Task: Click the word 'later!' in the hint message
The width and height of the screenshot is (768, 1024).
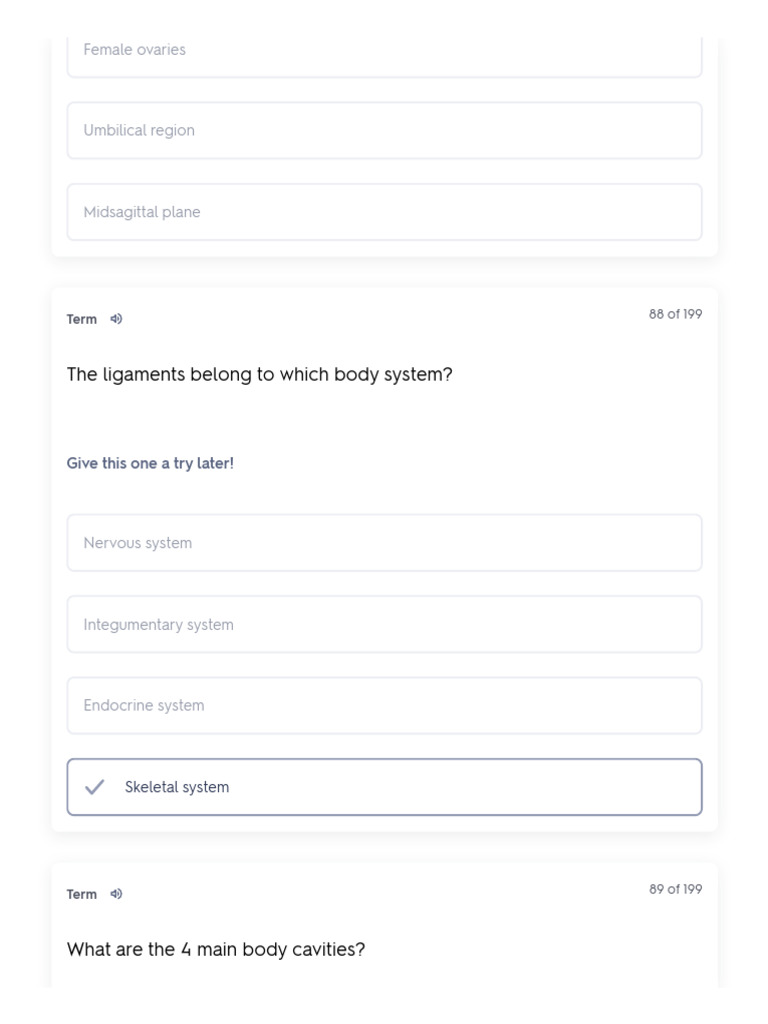Action: pyautogui.click(x=215, y=463)
